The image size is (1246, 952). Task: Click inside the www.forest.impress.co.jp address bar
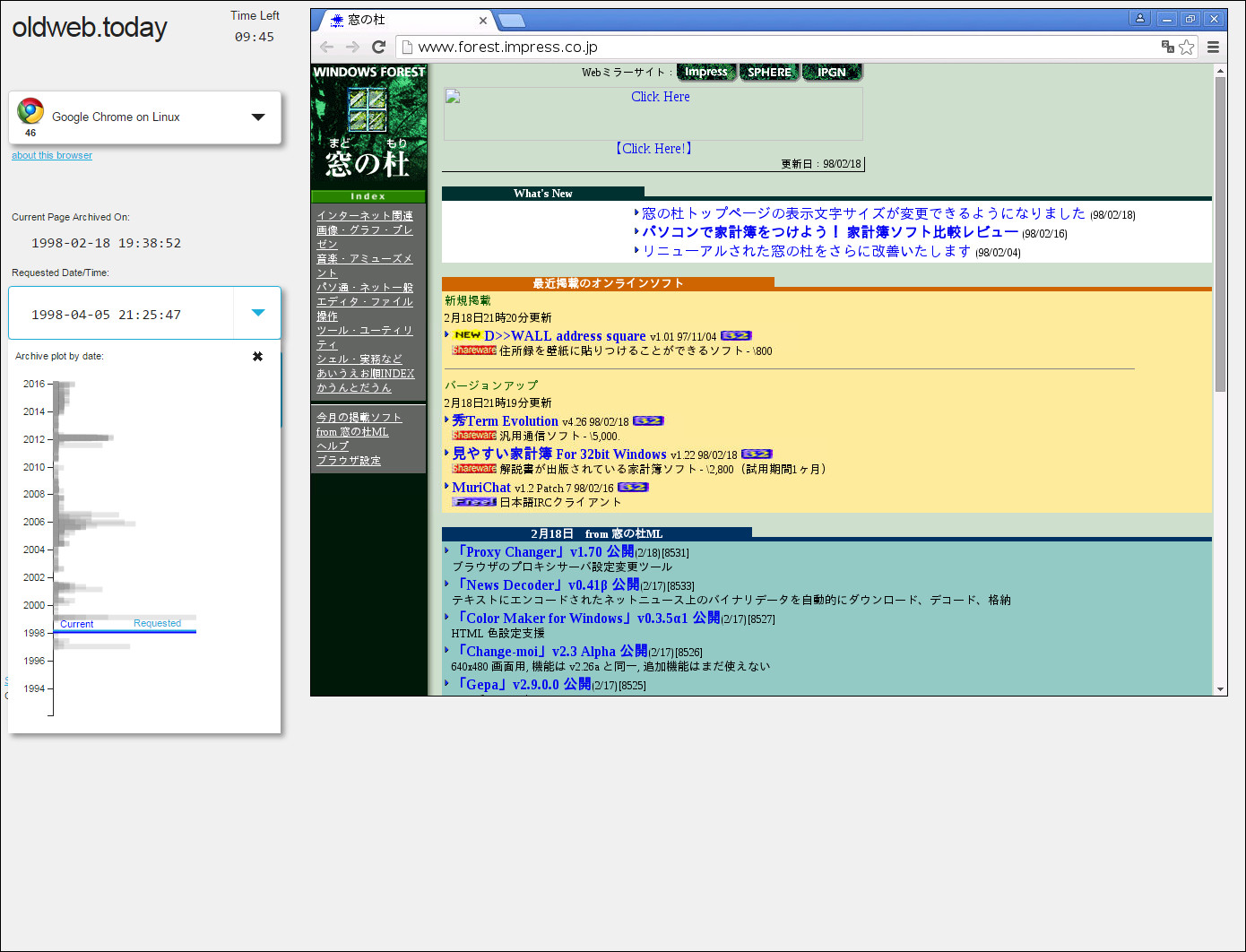(627, 47)
